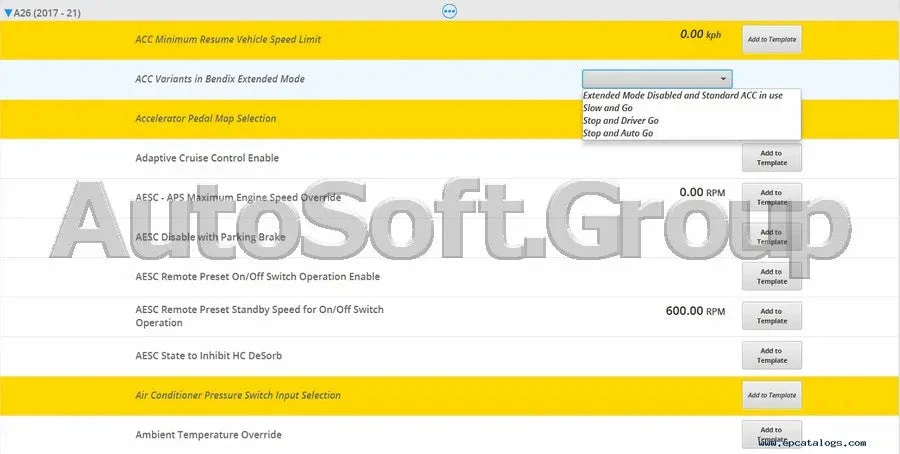Select 'Extended Mode Disabled and Standard ACC in use'

coord(682,95)
